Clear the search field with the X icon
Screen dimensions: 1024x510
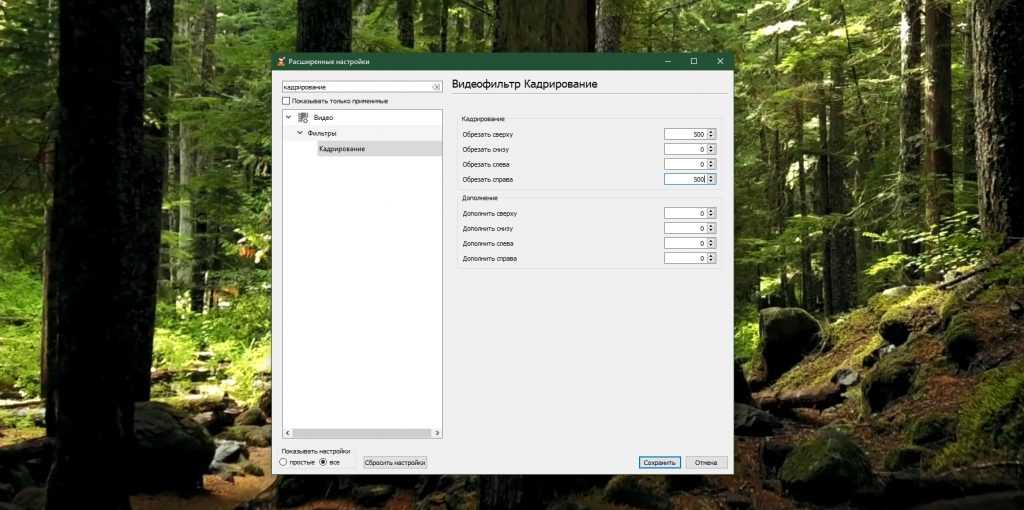pos(435,87)
